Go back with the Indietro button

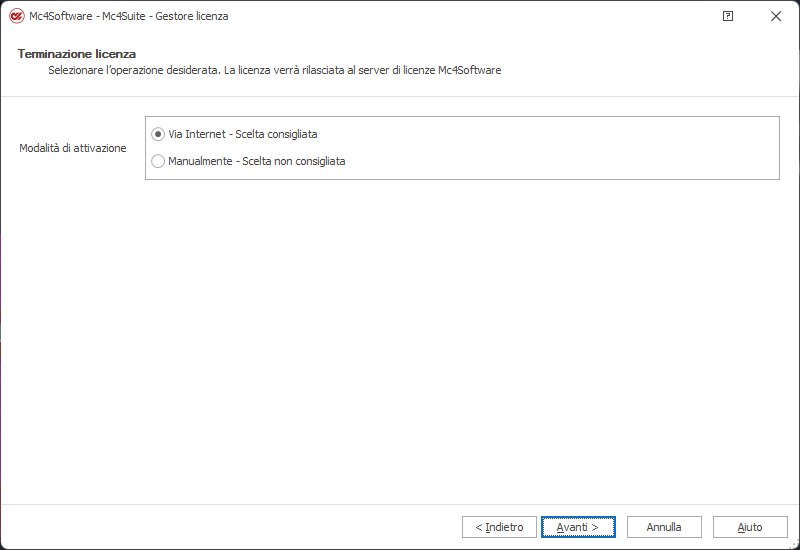coord(499,527)
